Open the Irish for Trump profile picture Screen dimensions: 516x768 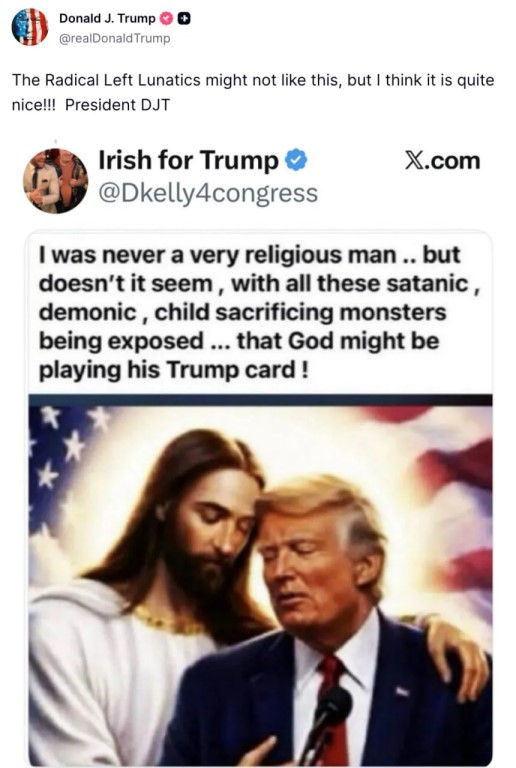pos(55,181)
